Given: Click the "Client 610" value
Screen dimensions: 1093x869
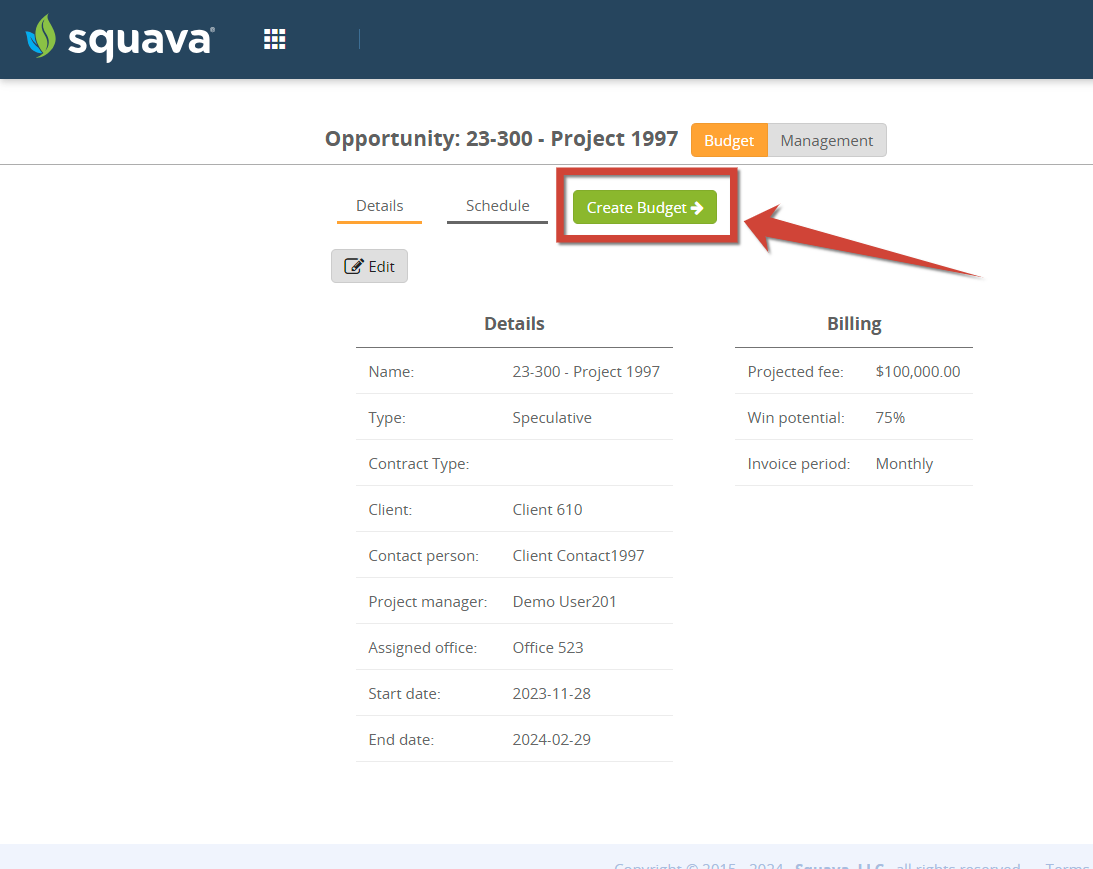Looking at the screenshot, I should pyautogui.click(x=547, y=509).
